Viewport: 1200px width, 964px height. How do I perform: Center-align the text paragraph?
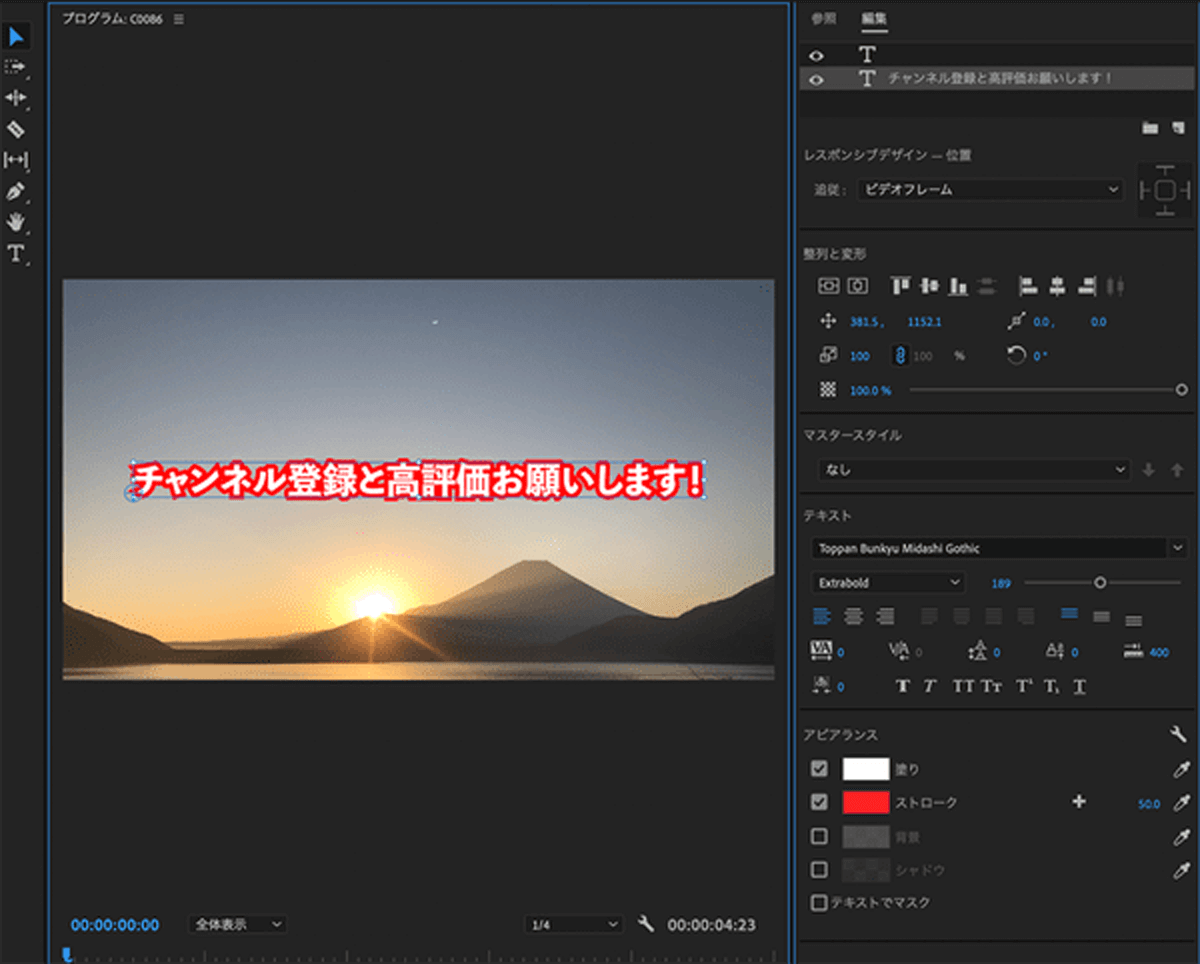(x=853, y=616)
